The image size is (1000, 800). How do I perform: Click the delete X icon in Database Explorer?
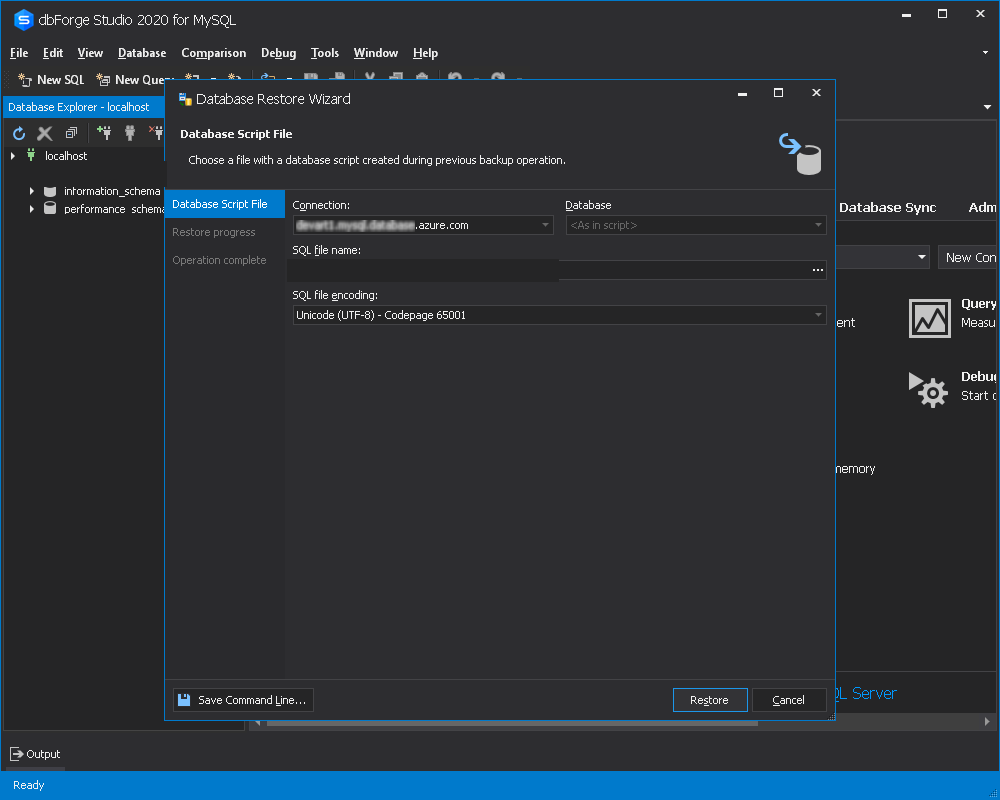pos(45,133)
